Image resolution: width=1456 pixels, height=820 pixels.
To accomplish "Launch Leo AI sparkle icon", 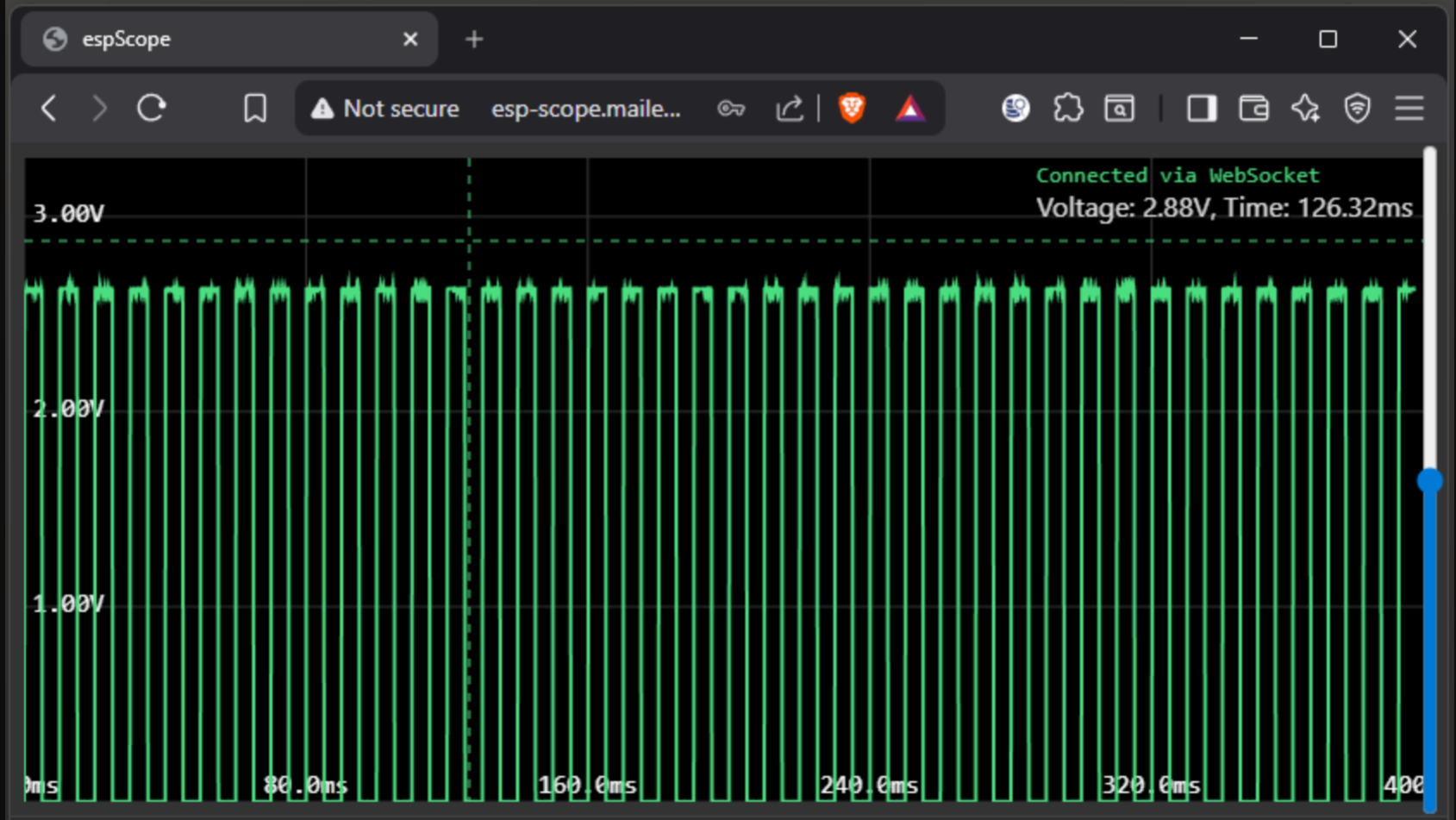I will pyautogui.click(x=1305, y=108).
